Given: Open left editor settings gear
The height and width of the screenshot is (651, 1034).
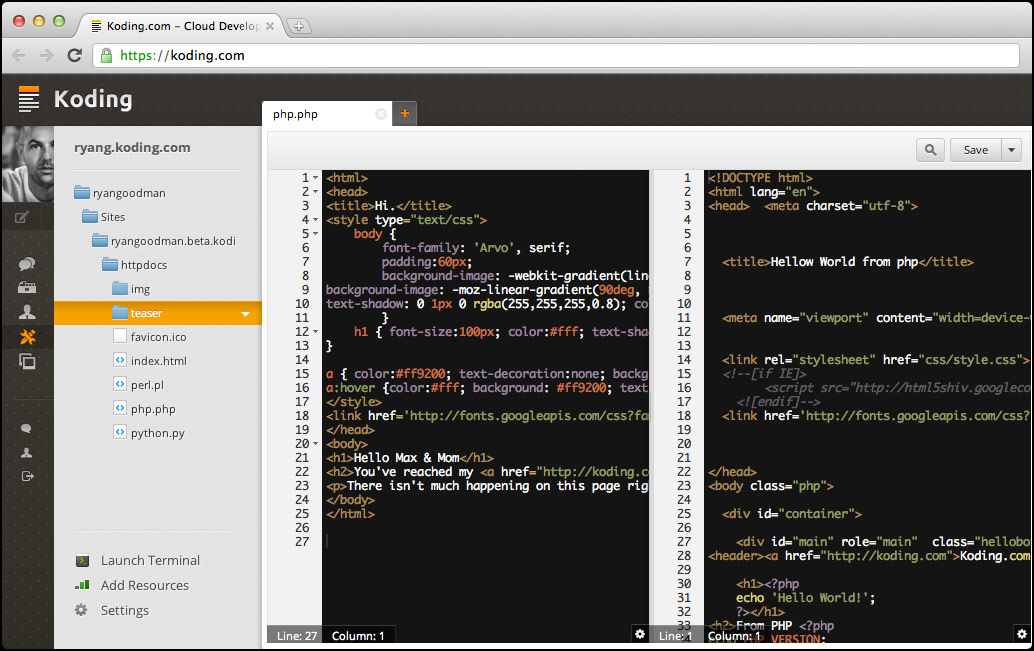Looking at the screenshot, I should (x=640, y=634).
